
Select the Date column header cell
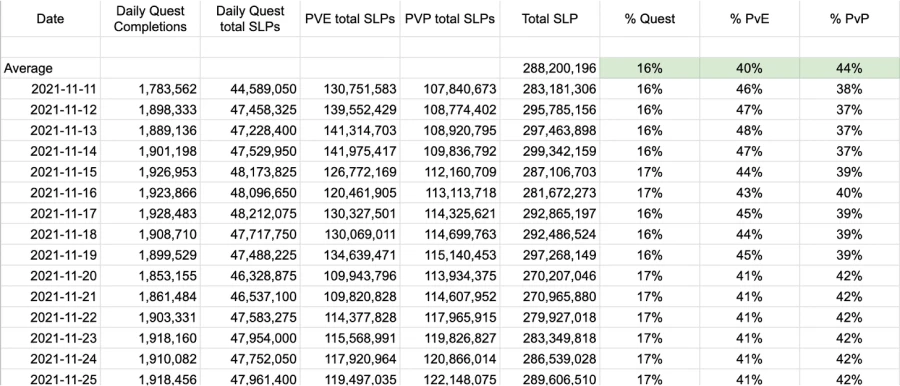click(x=51, y=18)
